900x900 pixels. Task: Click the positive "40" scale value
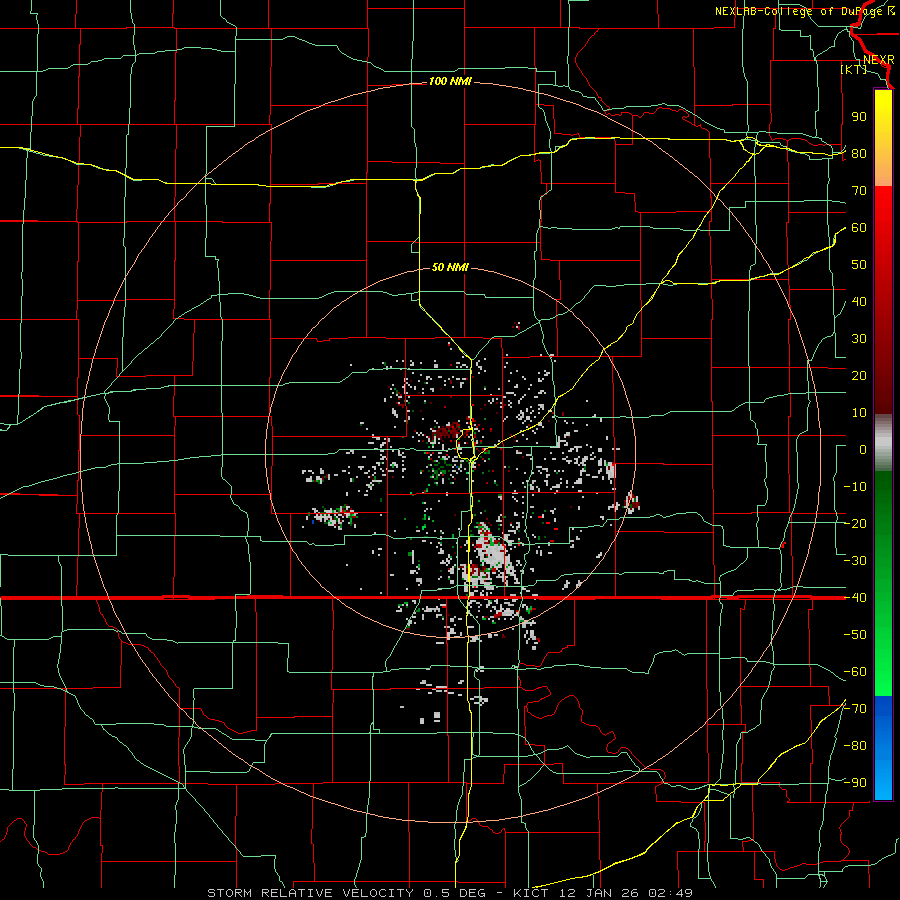click(x=859, y=302)
